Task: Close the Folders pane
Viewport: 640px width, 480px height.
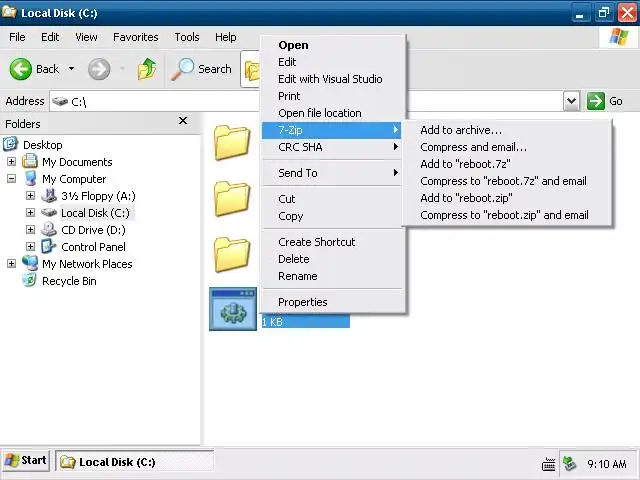Action: click(183, 121)
